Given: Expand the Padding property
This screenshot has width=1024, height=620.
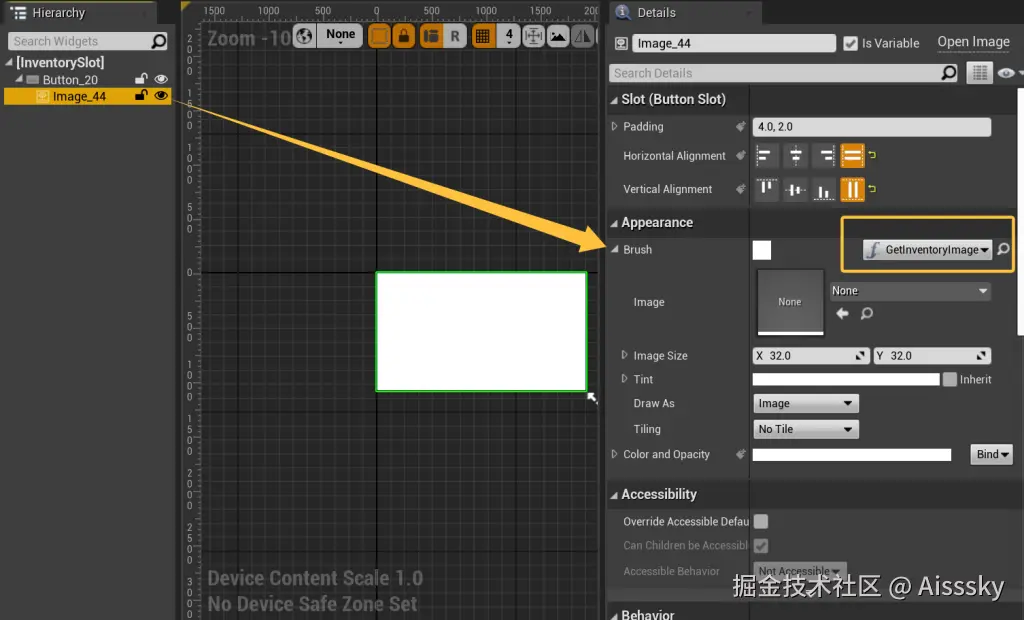Looking at the screenshot, I should (x=615, y=126).
